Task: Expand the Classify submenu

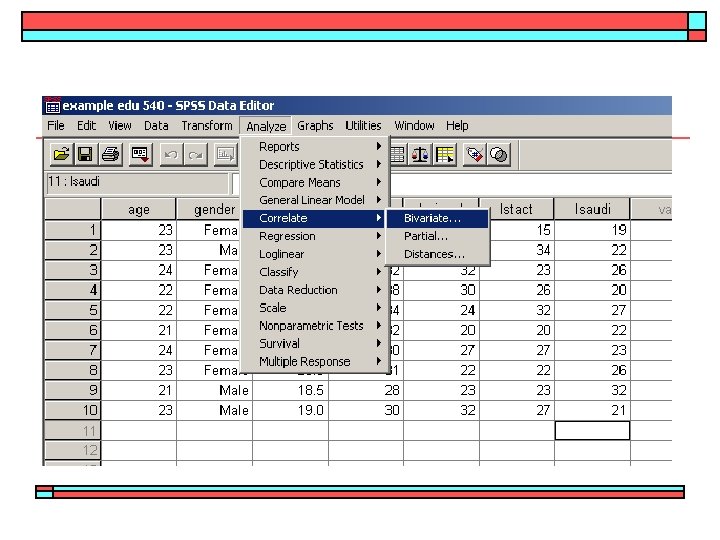Action: (315, 272)
